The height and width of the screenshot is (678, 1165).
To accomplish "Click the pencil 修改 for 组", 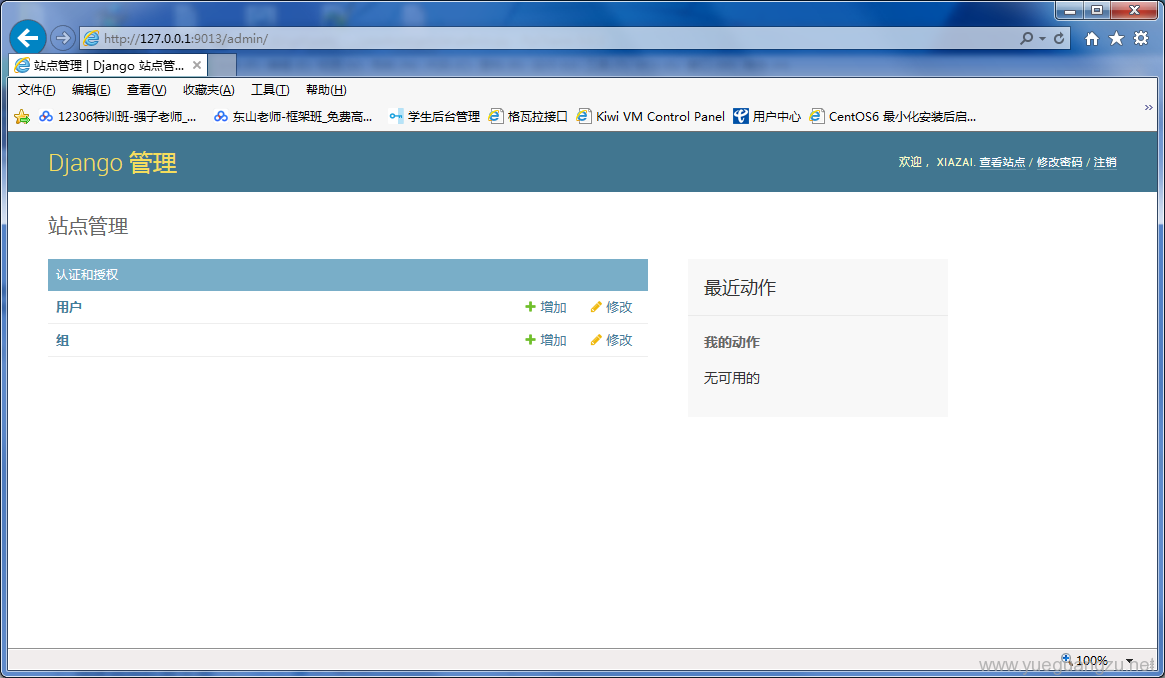I will point(611,340).
